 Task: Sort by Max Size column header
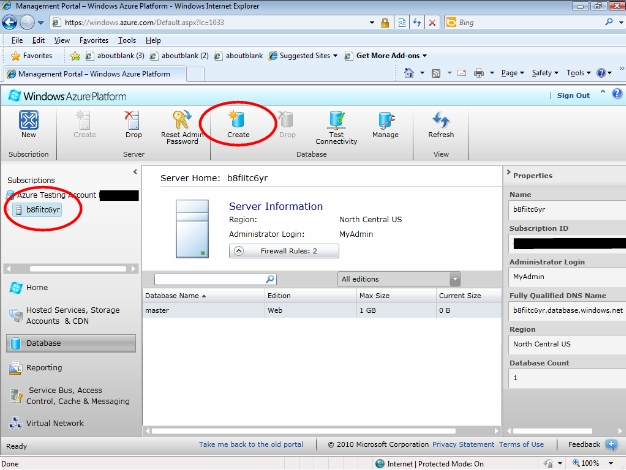[396, 296]
